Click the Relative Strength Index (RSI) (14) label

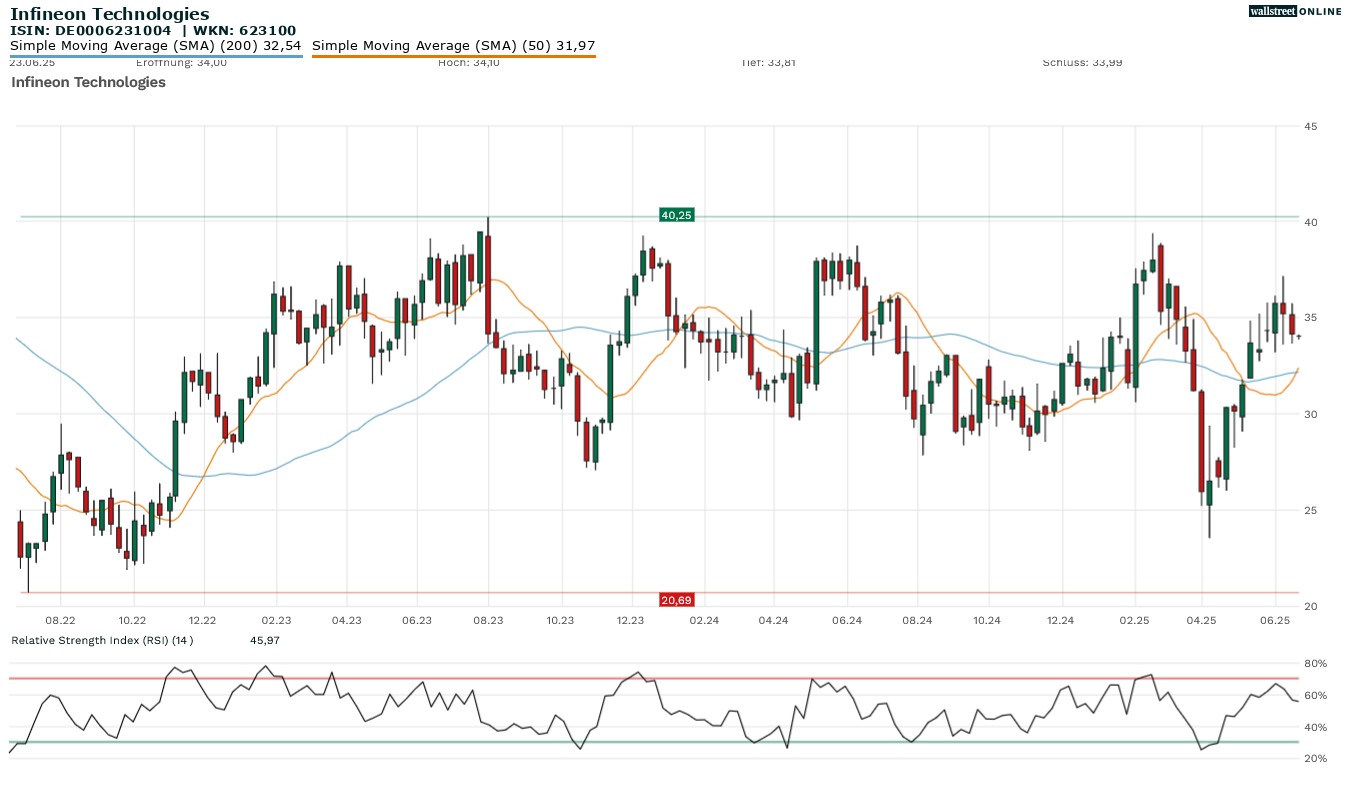click(x=102, y=640)
